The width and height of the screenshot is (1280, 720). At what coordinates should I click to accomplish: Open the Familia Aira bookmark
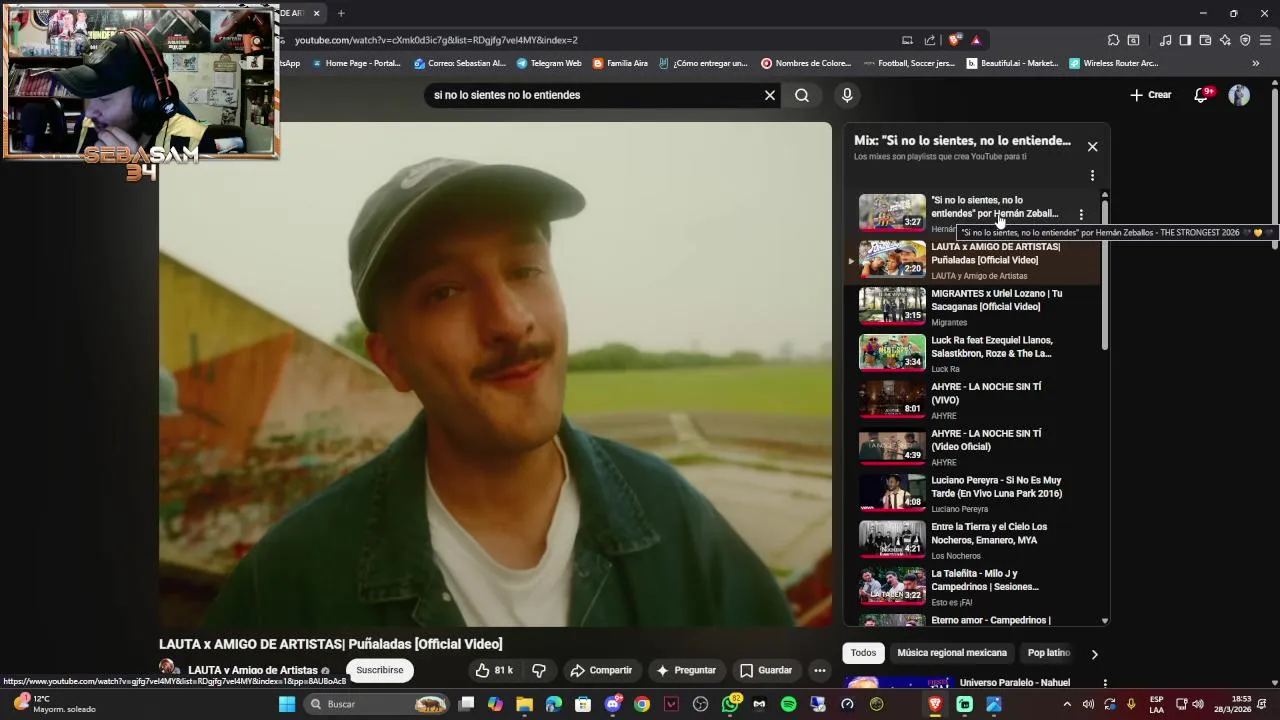[x=620, y=63]
